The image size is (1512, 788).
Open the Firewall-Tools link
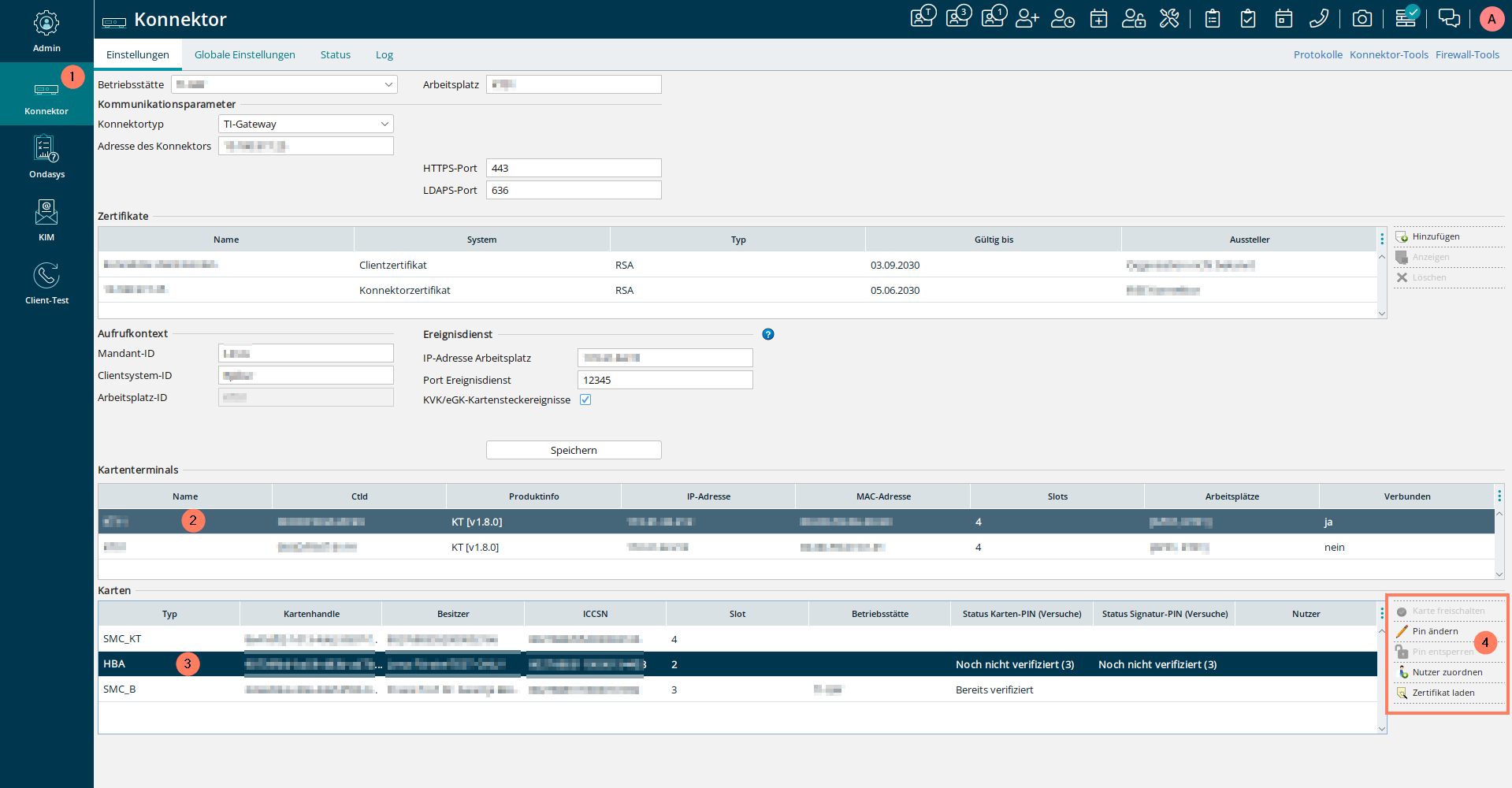[1467, 54]
